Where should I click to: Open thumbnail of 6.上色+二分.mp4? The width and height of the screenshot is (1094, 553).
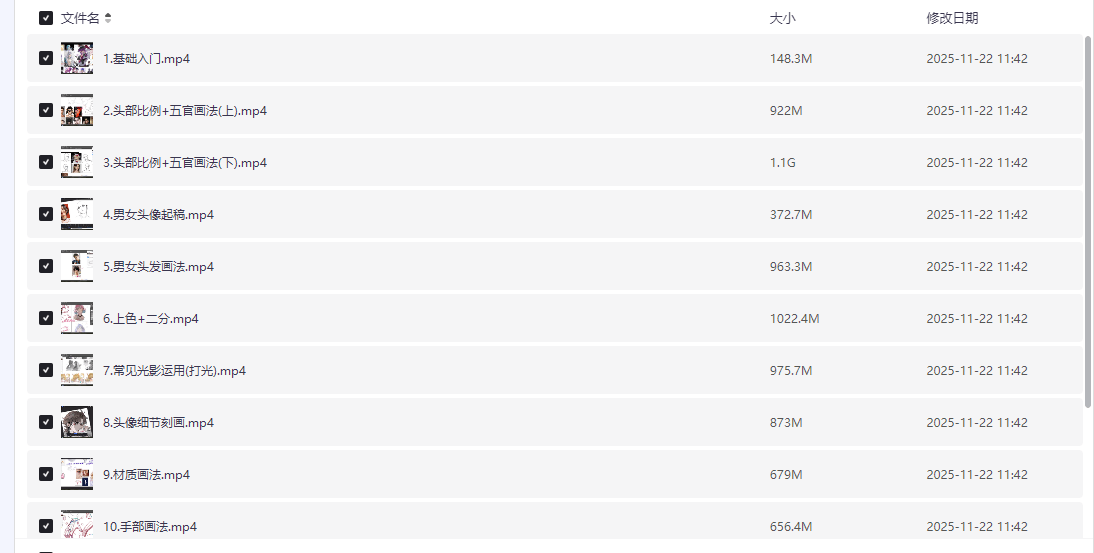(77, 319)
